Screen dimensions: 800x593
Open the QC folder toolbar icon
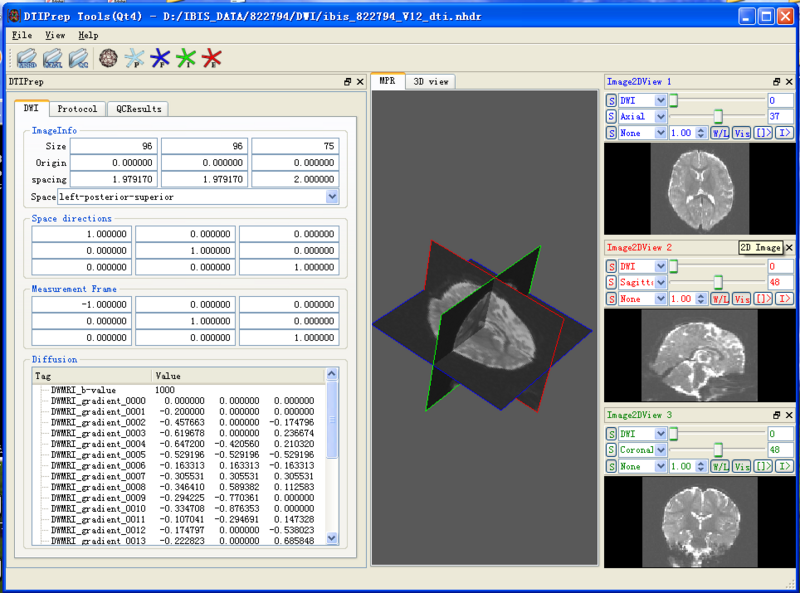click(x=78, y=57)
